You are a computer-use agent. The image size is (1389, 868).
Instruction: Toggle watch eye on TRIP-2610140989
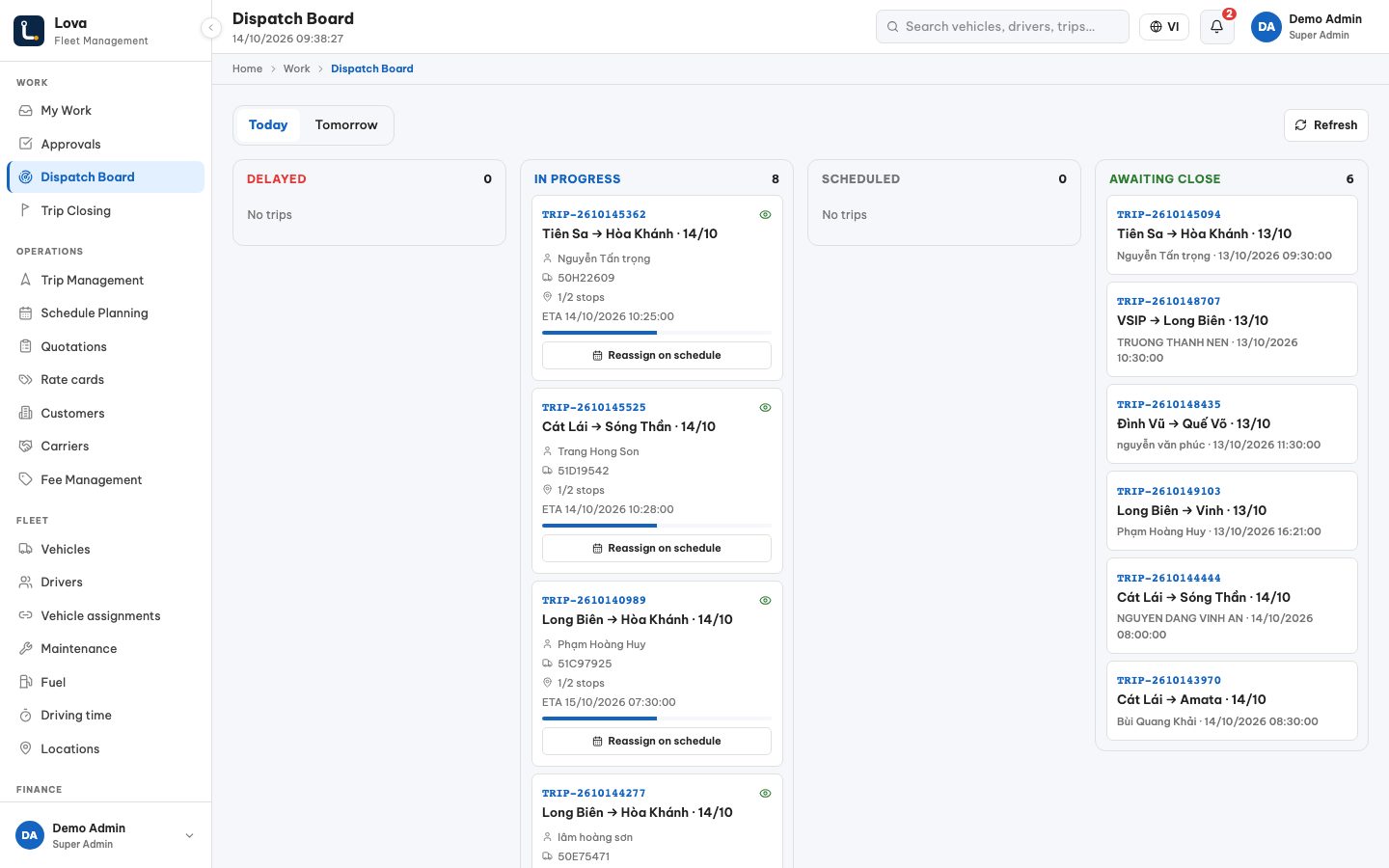pos(765,601)
